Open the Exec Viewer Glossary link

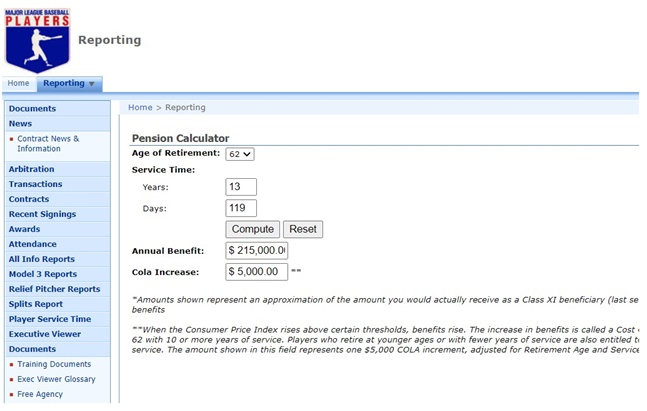[57, 379]
